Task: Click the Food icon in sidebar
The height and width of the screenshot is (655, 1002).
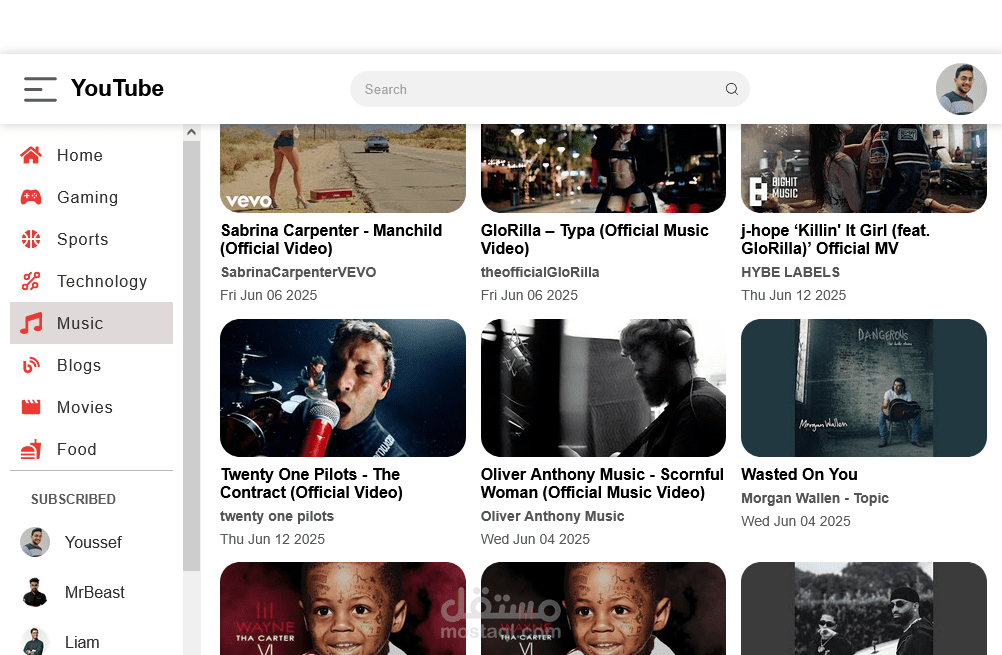Action: point(31,449)
